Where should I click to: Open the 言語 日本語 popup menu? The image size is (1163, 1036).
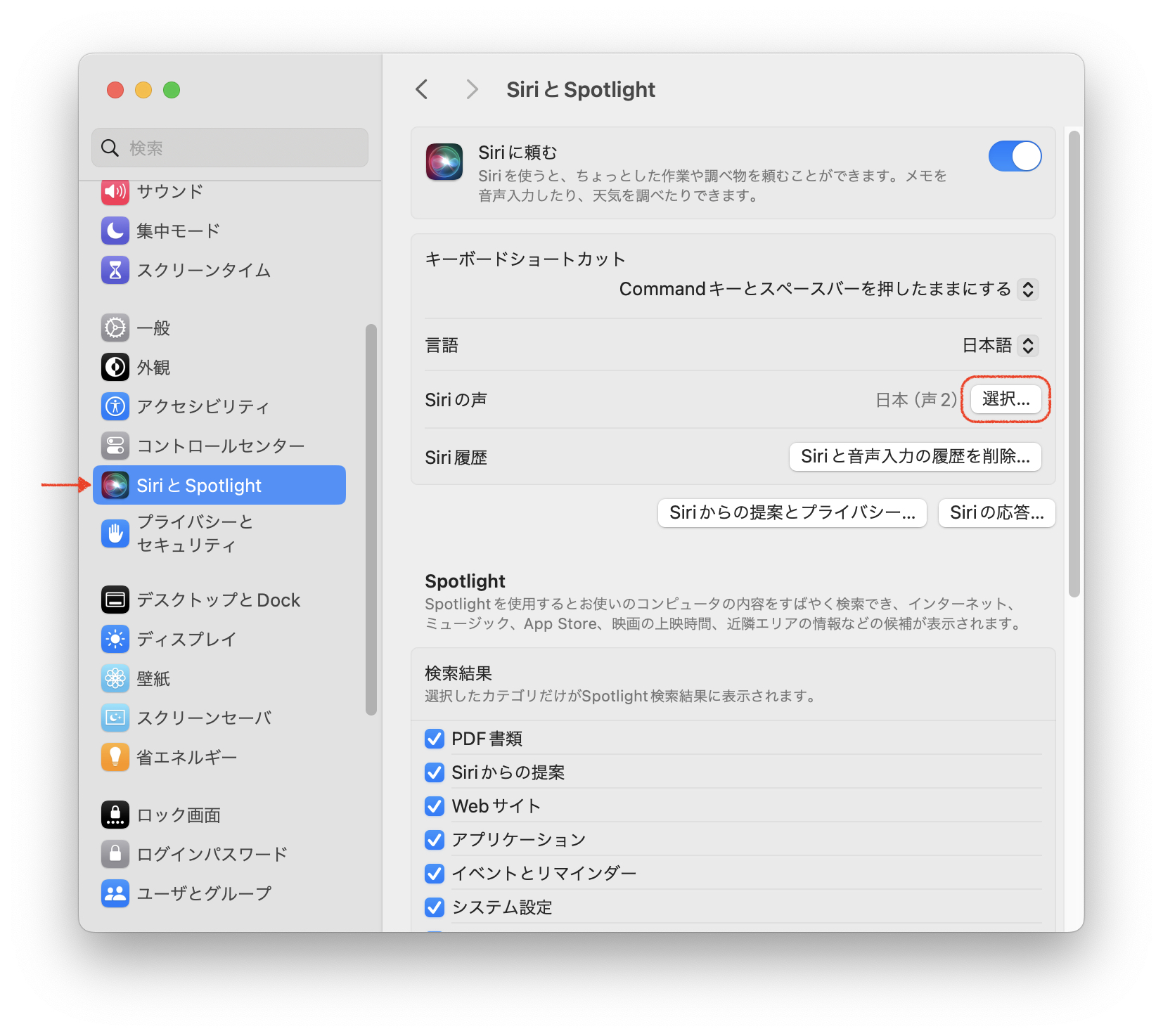pyautogui.click(x=1000, y=345)
